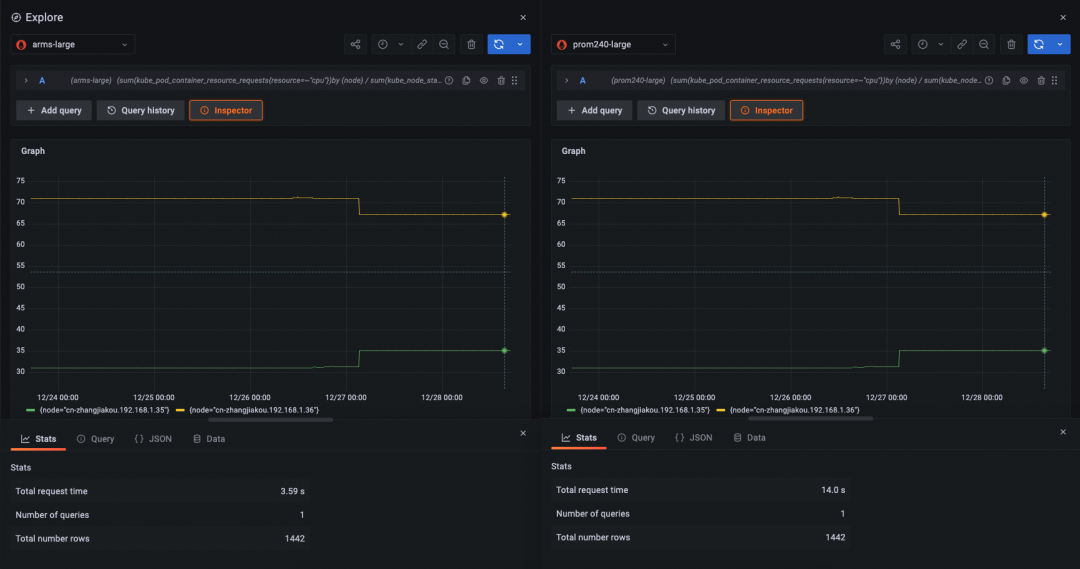
Task: Open Query history in the right pane
Action: coord(680,110)
